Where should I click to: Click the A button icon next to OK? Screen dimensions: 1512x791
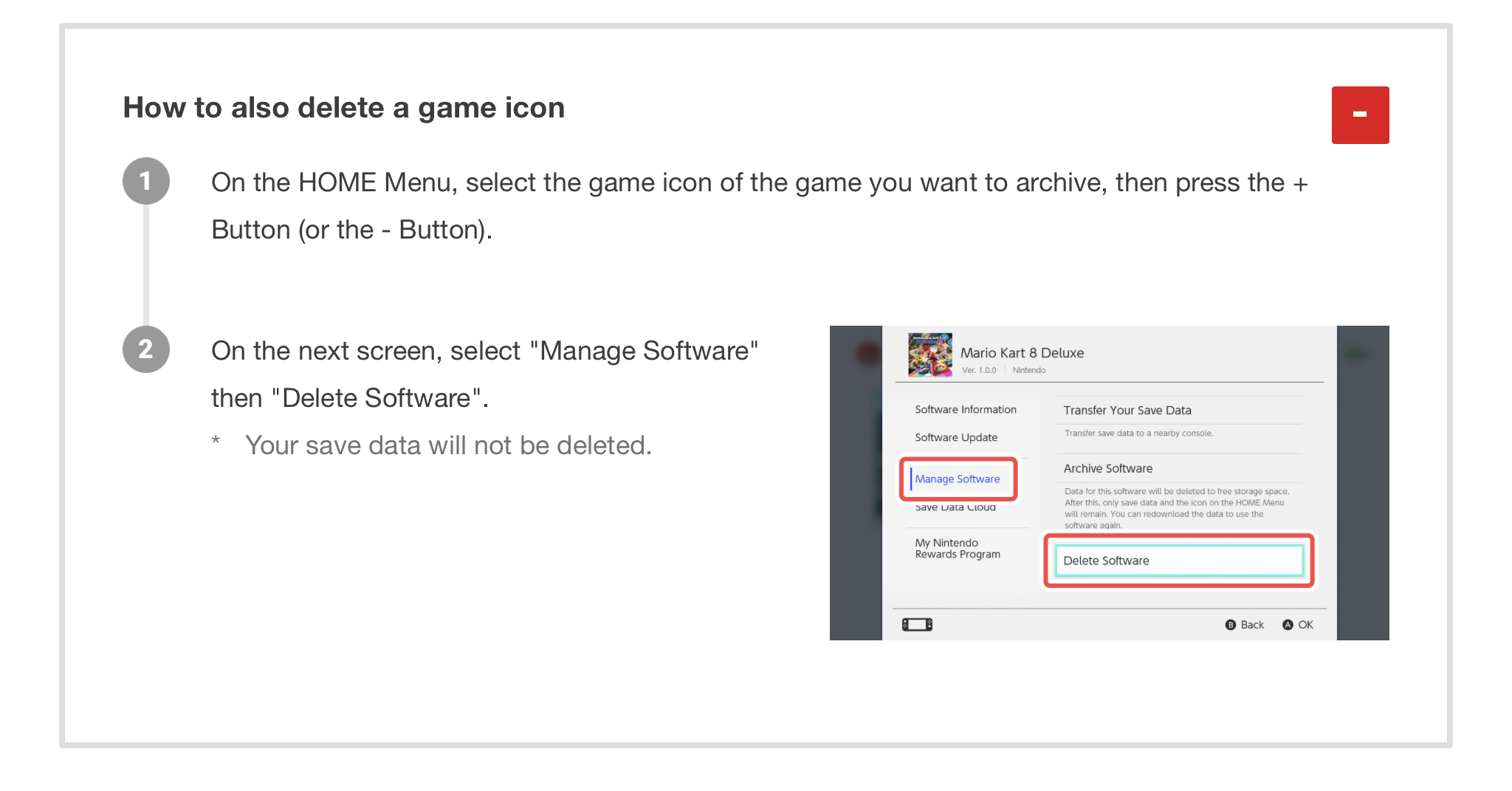pos(1288,625)
